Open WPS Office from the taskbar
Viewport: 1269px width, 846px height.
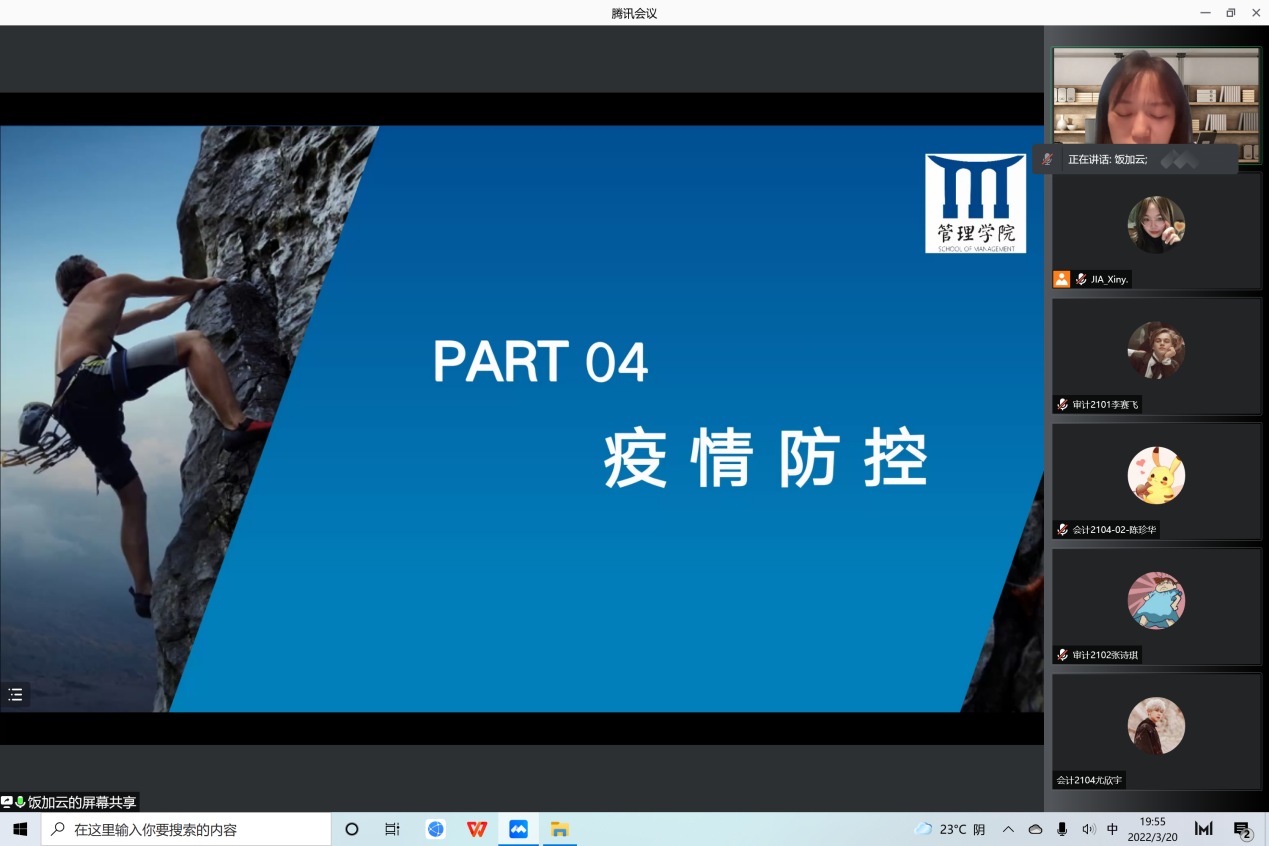[x=477, y=829]
